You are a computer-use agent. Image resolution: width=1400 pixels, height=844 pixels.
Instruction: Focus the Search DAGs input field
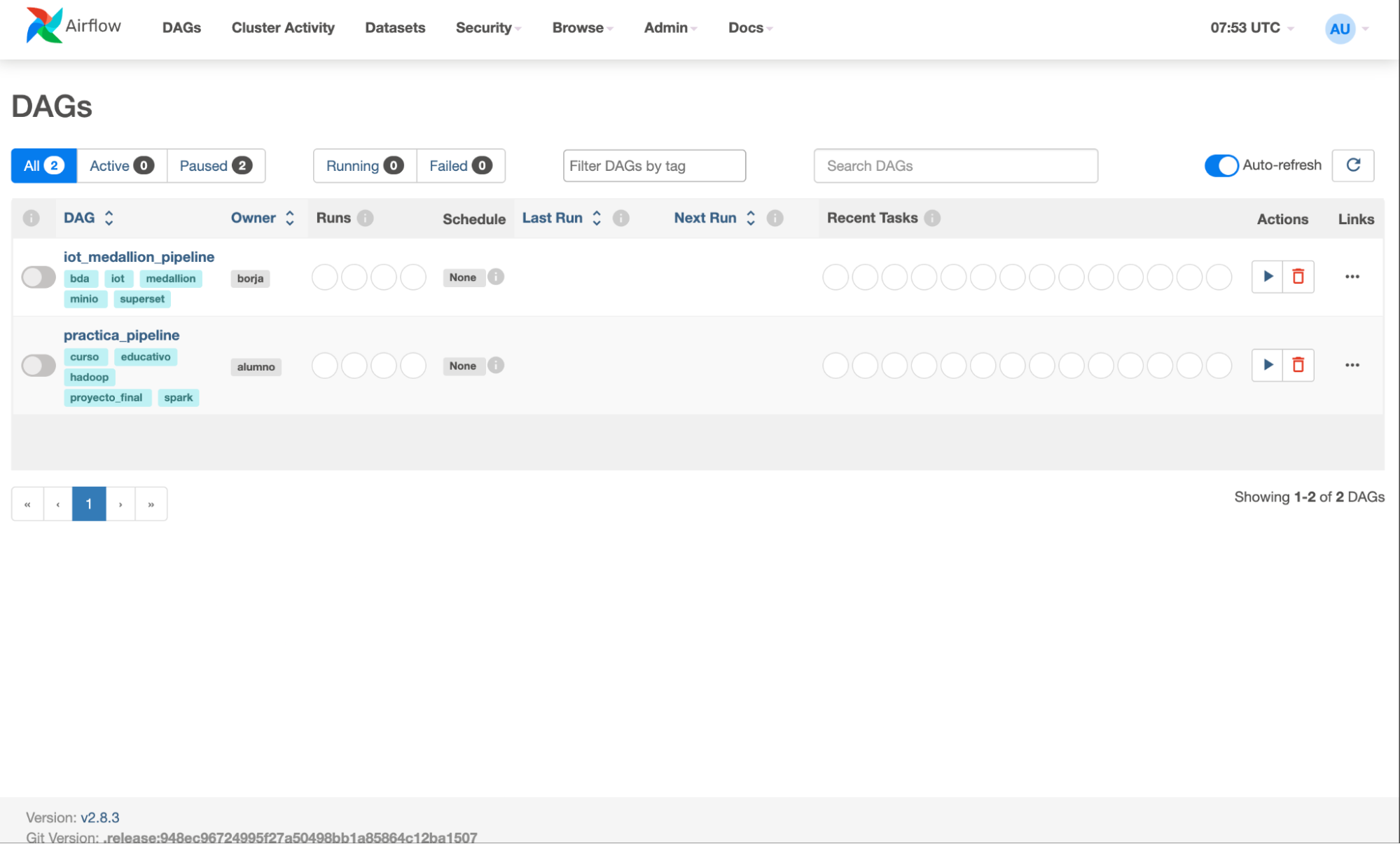(x=955, y=165)
